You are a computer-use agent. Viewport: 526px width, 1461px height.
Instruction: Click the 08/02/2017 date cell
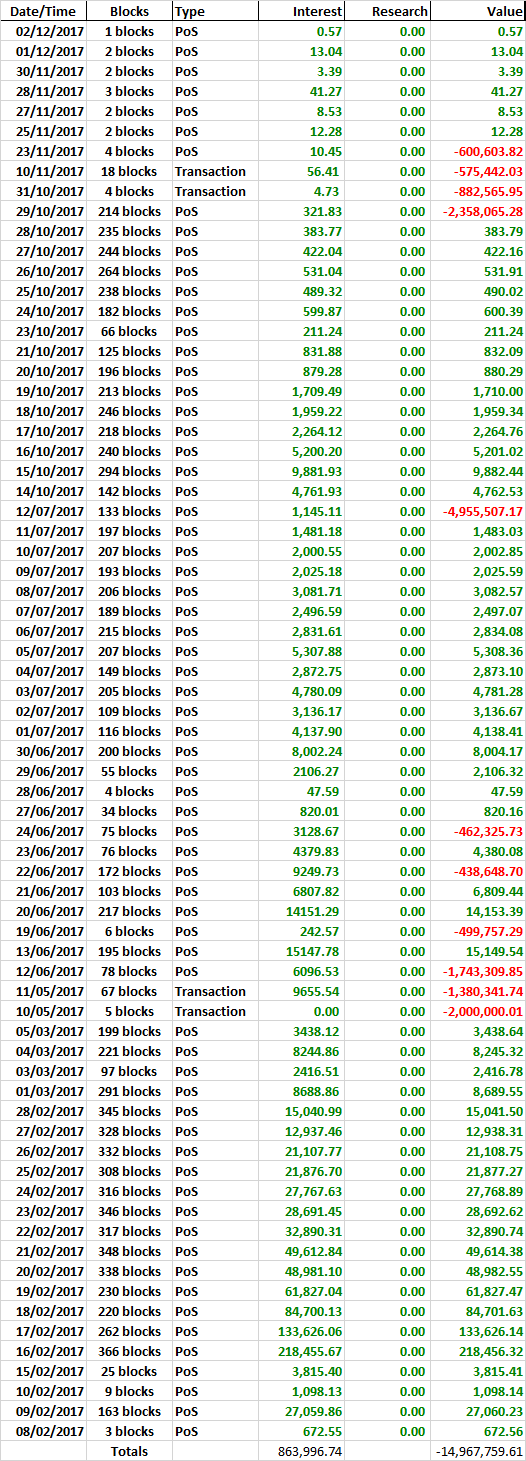click(x=43, y=1431)
